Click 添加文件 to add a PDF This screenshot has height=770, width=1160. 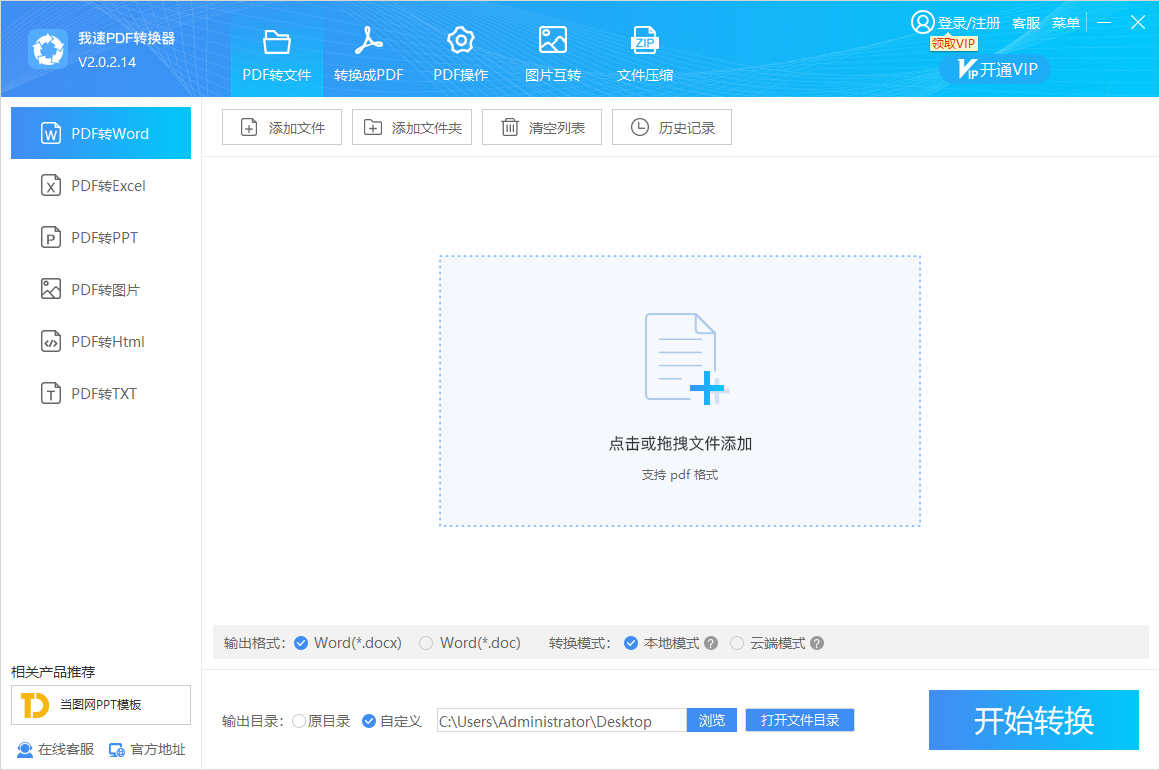[281, 127]
